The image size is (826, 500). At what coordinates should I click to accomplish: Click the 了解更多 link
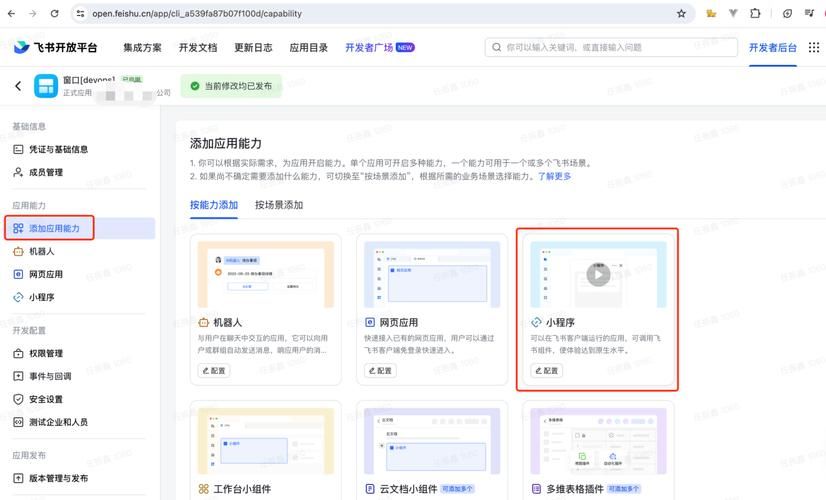point(554,176)
